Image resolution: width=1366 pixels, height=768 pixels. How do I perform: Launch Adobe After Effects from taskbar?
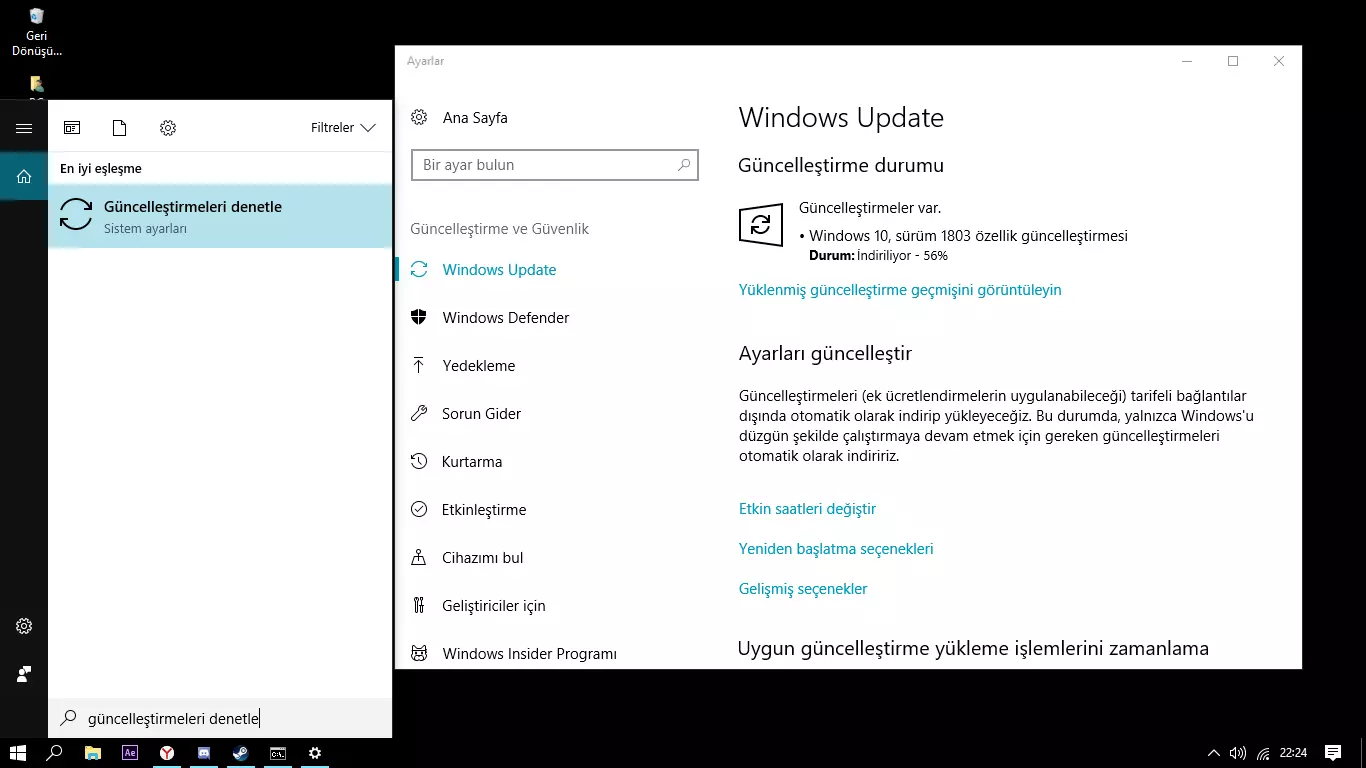pos(129,753)
